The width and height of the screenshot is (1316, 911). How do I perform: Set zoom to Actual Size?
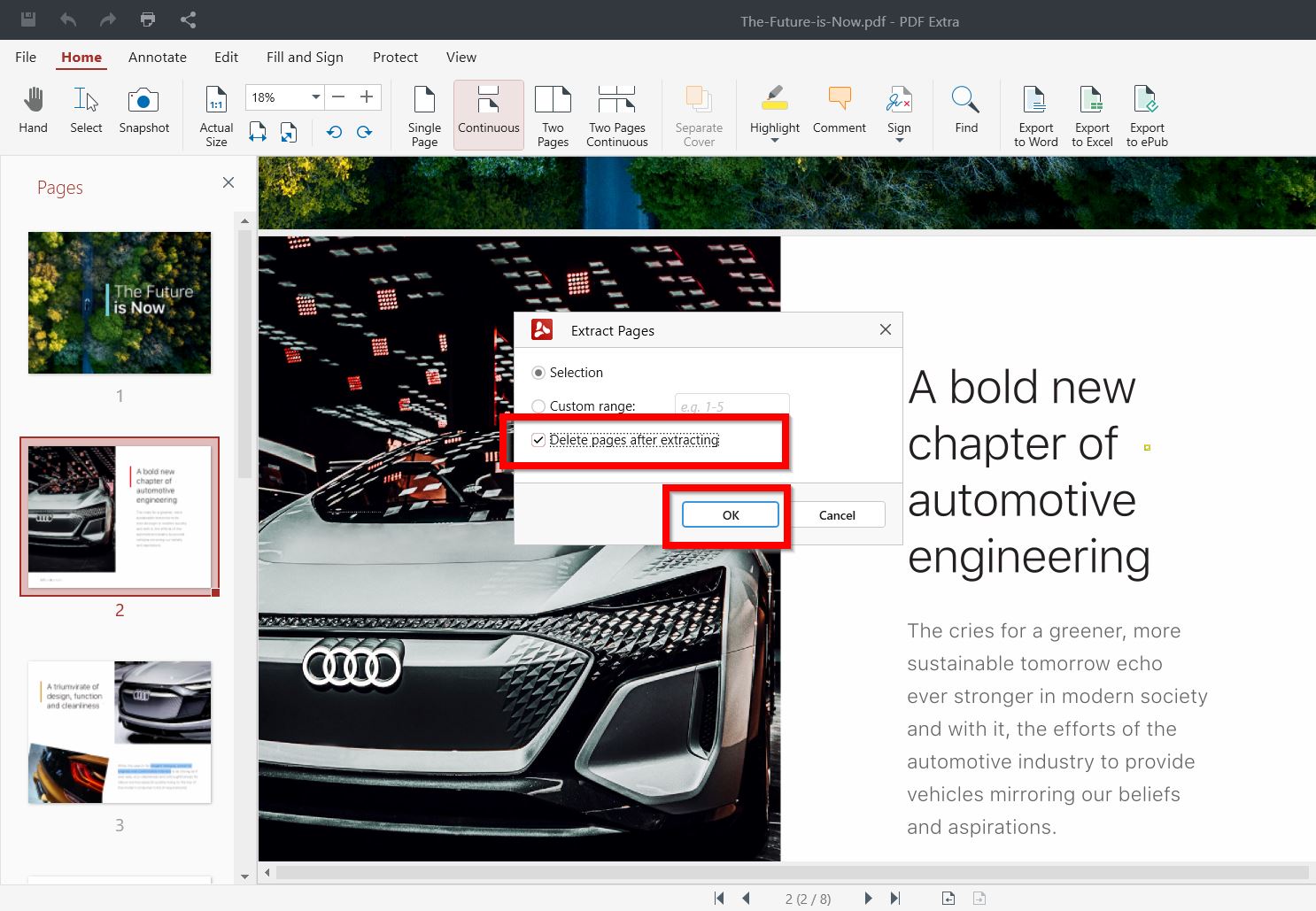click(x=216, y=116)
